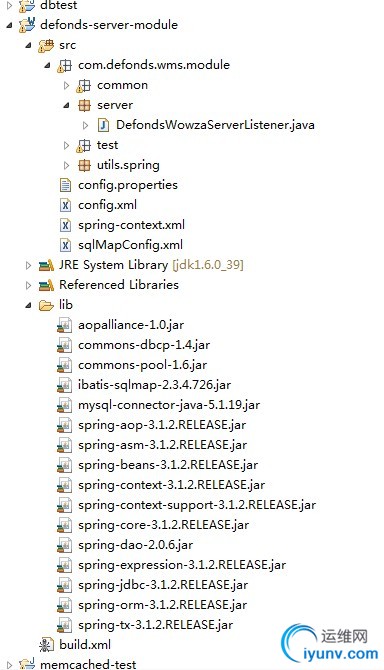
Task: Click the lib folder icon
Action: [46, 305]
